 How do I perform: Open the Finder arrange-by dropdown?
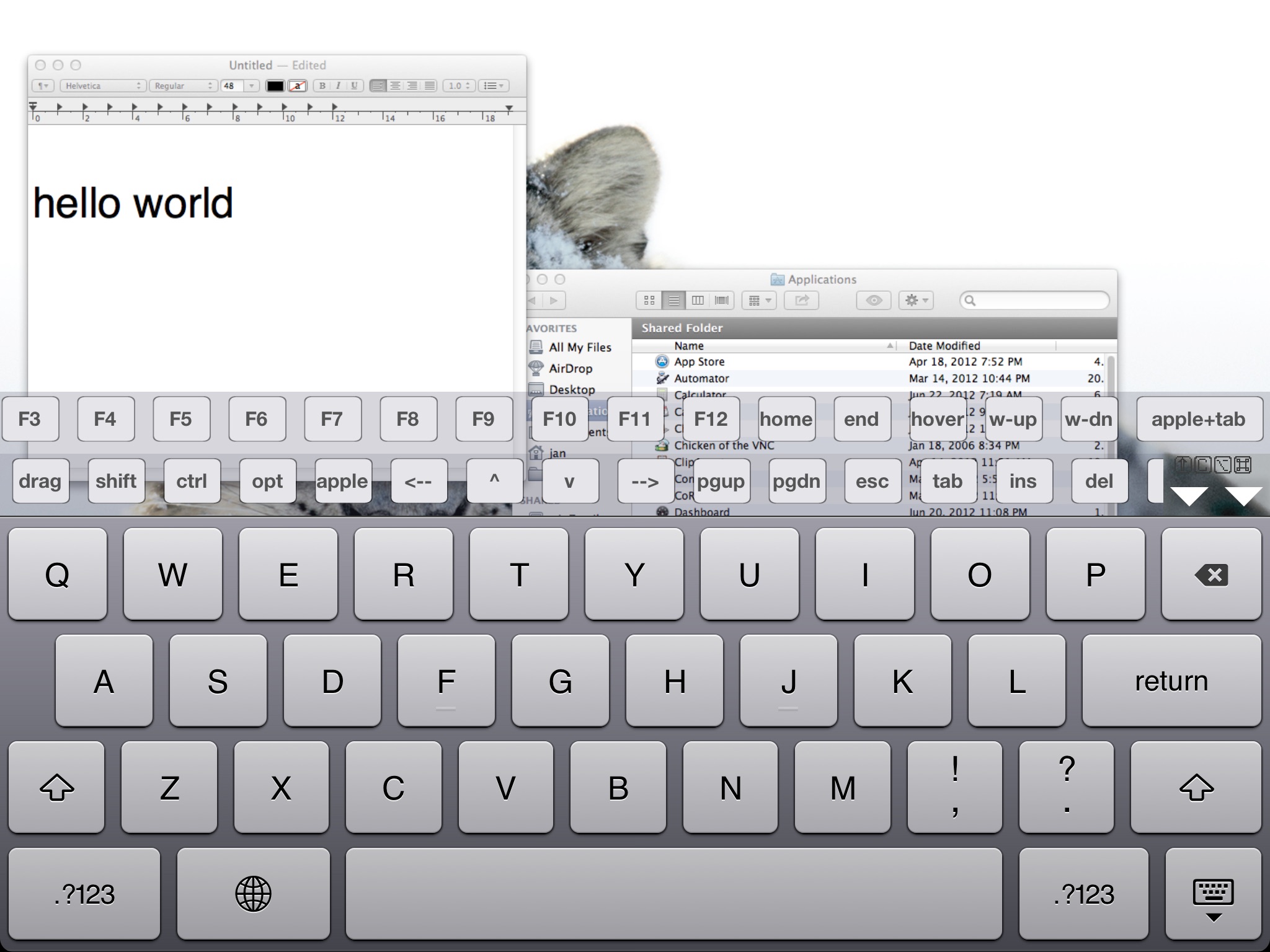point(759,301)
